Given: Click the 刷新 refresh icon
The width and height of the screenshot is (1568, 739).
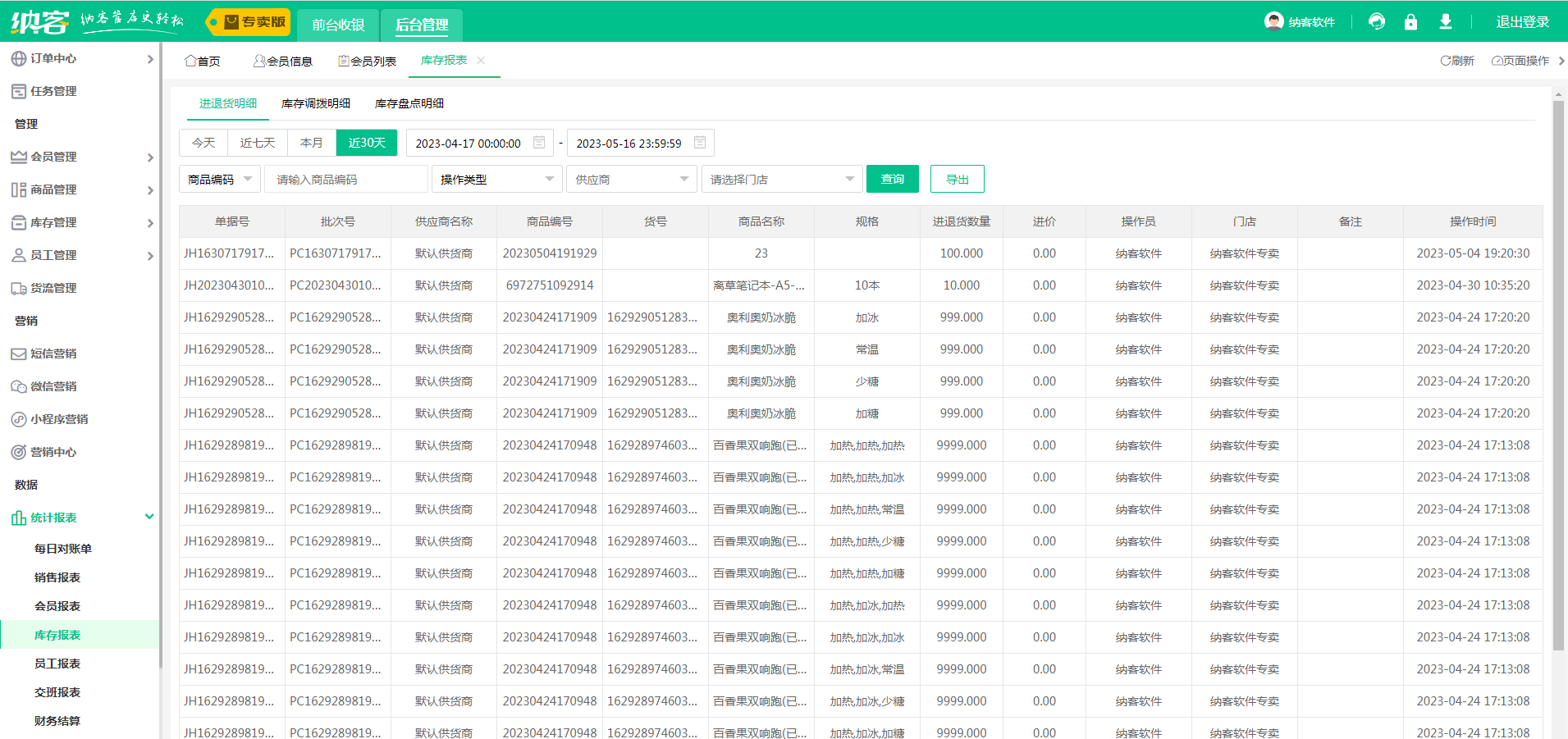Looking at the screenshot, I should click(x=1446, y=61).
